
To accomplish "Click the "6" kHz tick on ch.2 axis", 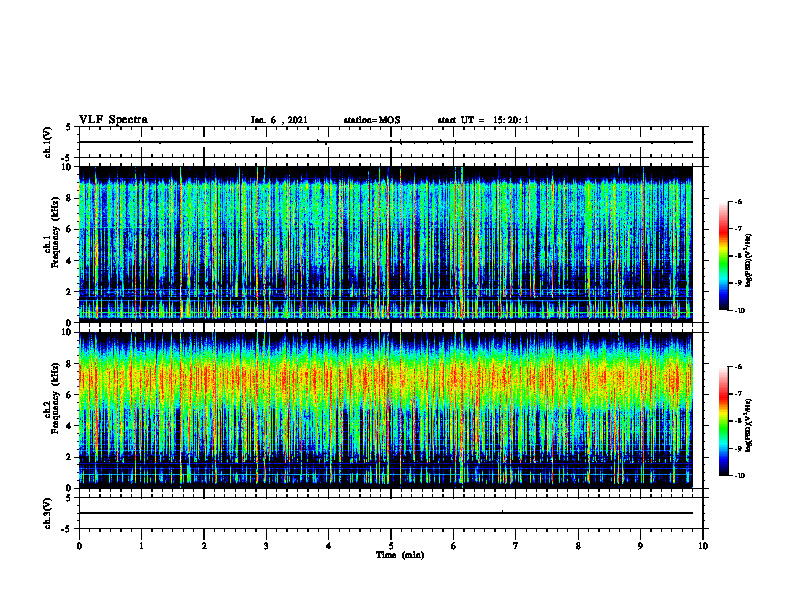I will [70, 395].
